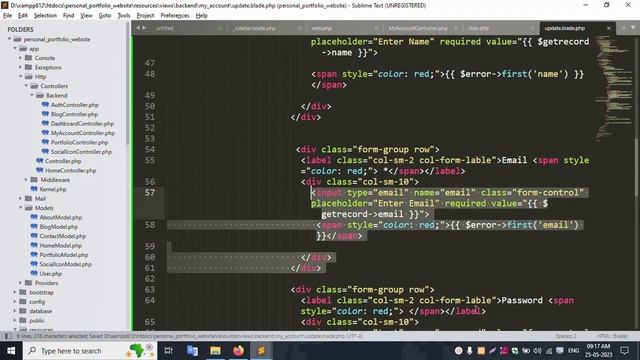Open the Tools menu

(124, 16)
